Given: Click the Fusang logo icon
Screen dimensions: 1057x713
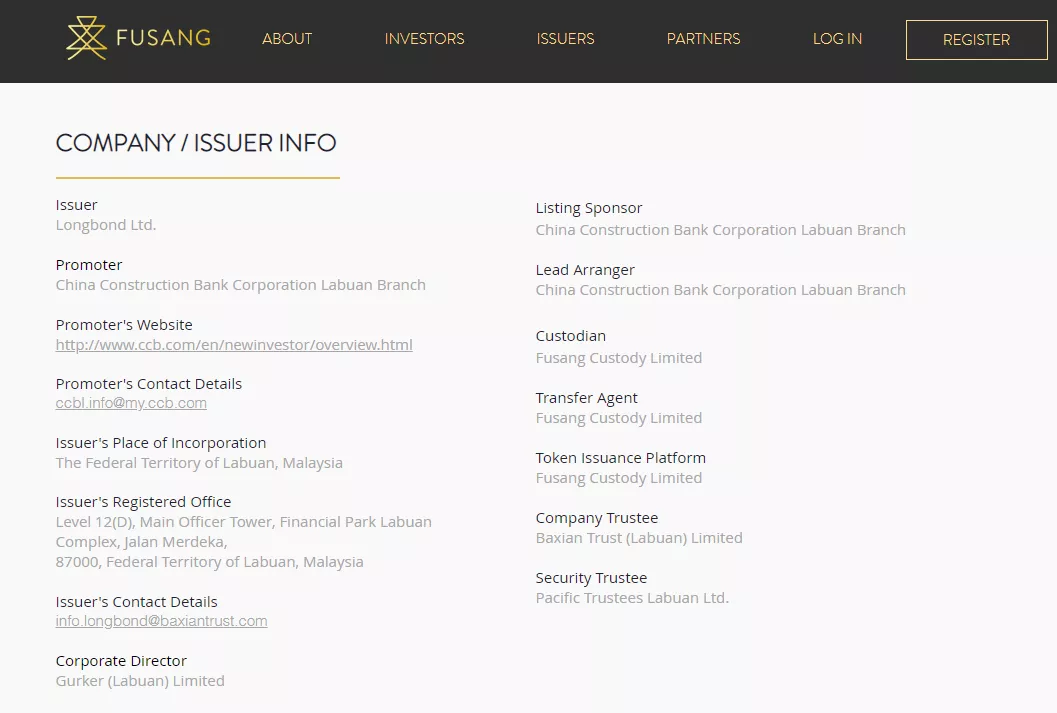Looking at the screenshot, I should (86, 38).
